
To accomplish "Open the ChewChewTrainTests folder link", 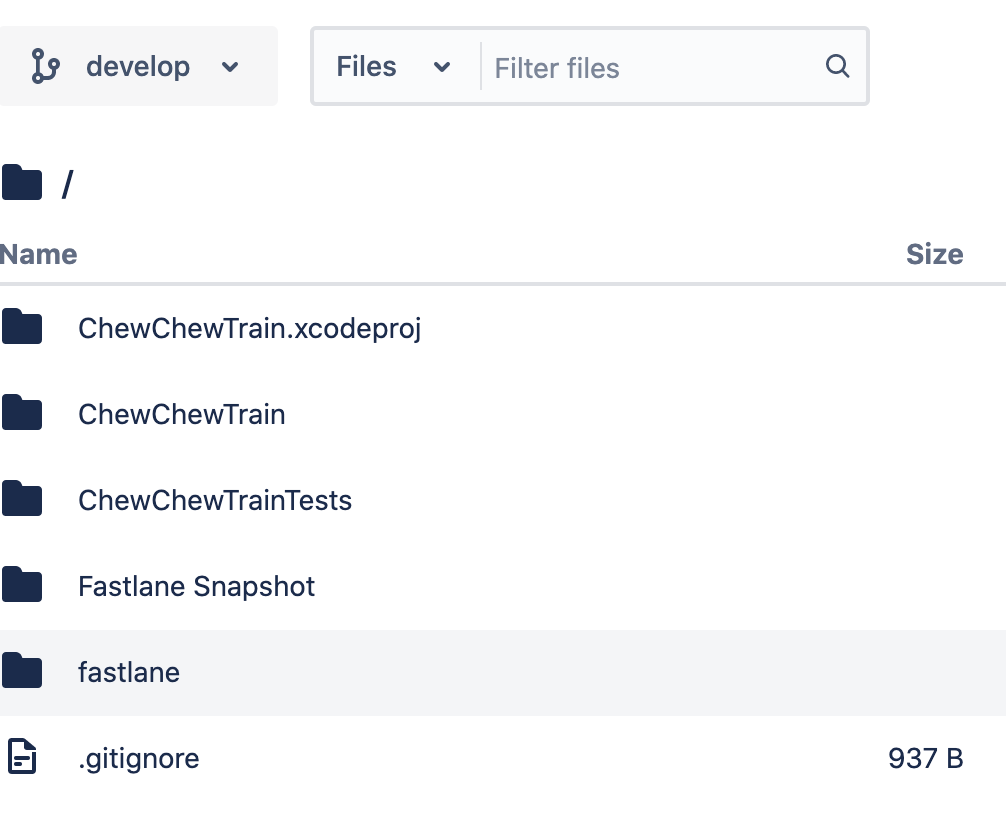I will point(215,500).
